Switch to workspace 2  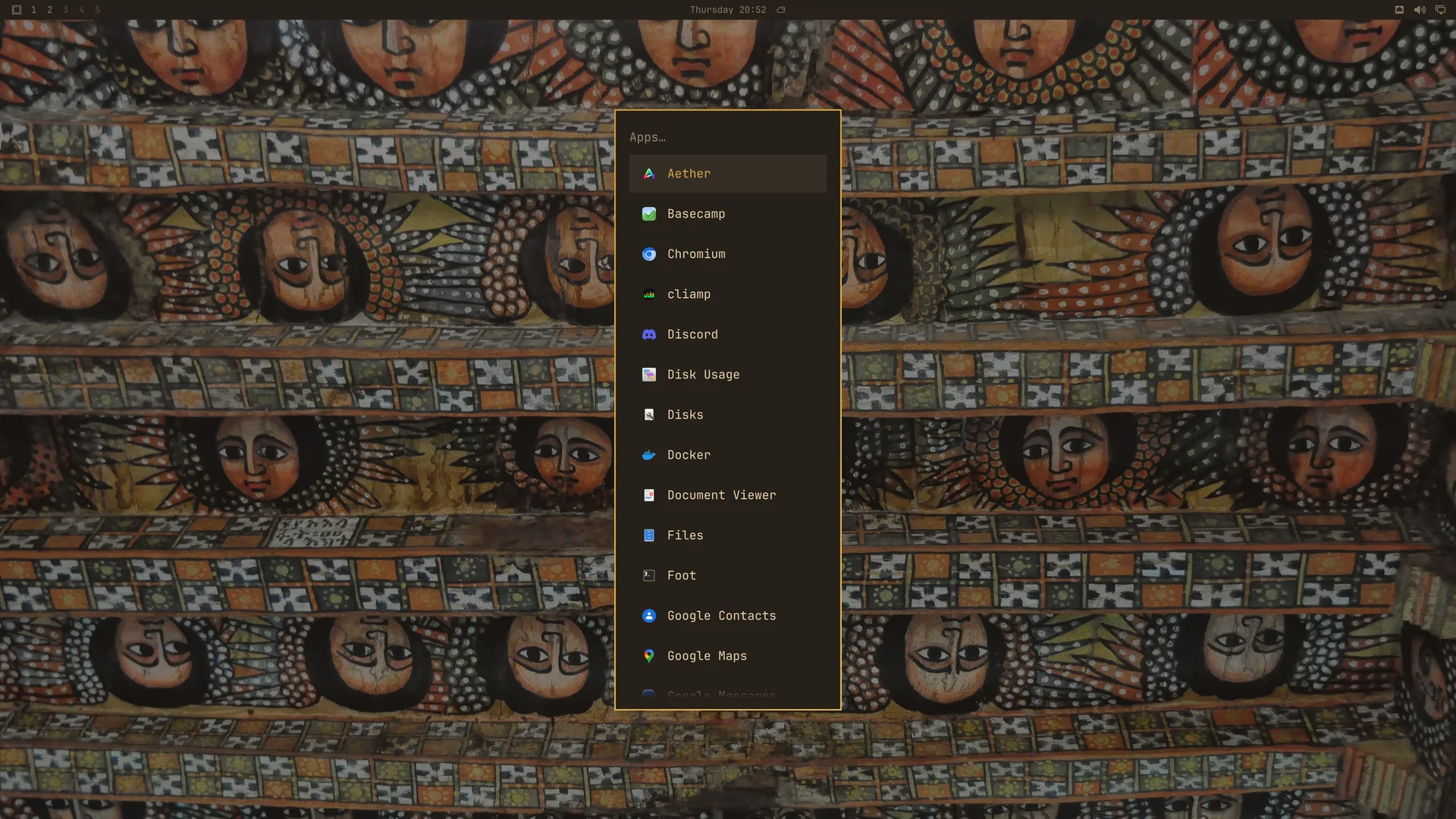tap(49, 10)
